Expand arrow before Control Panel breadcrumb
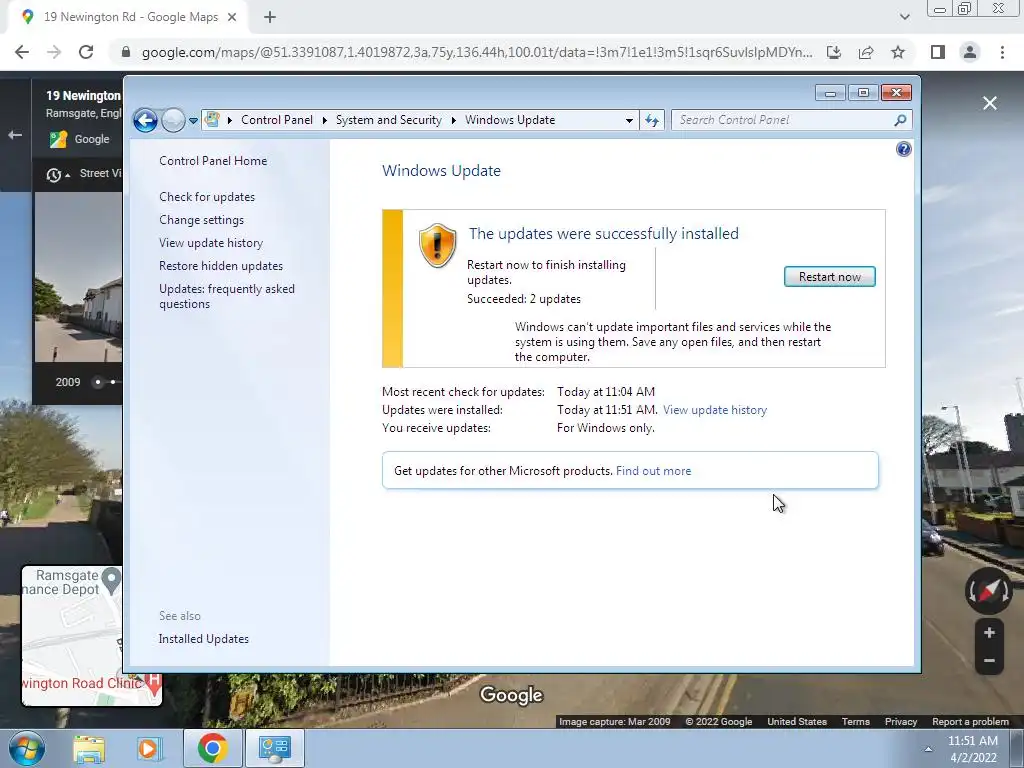1024x768 pixels. point(230,120)
